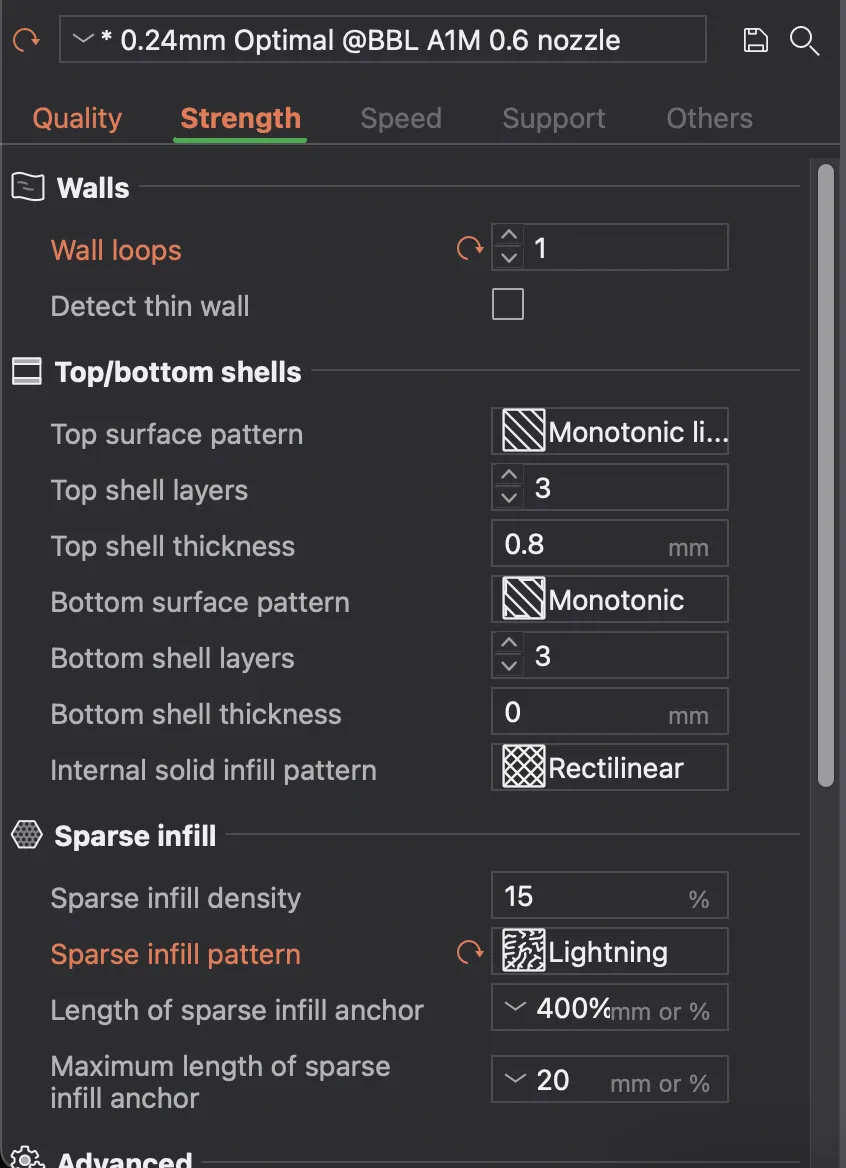Open the Speed tab

tap(400, 118)
